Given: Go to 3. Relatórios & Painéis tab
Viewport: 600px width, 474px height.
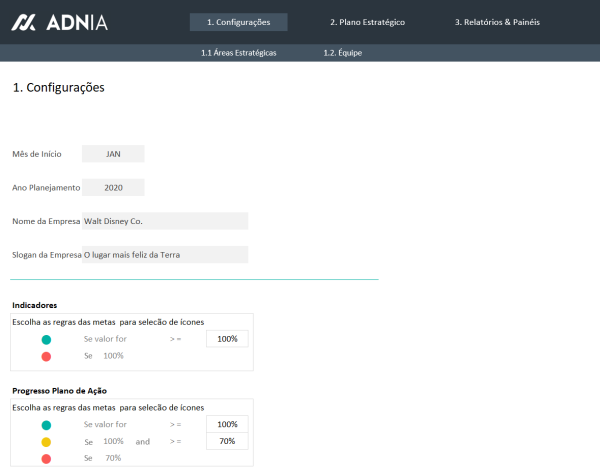Looking at the screenshot, I should (x=497, y=22).
